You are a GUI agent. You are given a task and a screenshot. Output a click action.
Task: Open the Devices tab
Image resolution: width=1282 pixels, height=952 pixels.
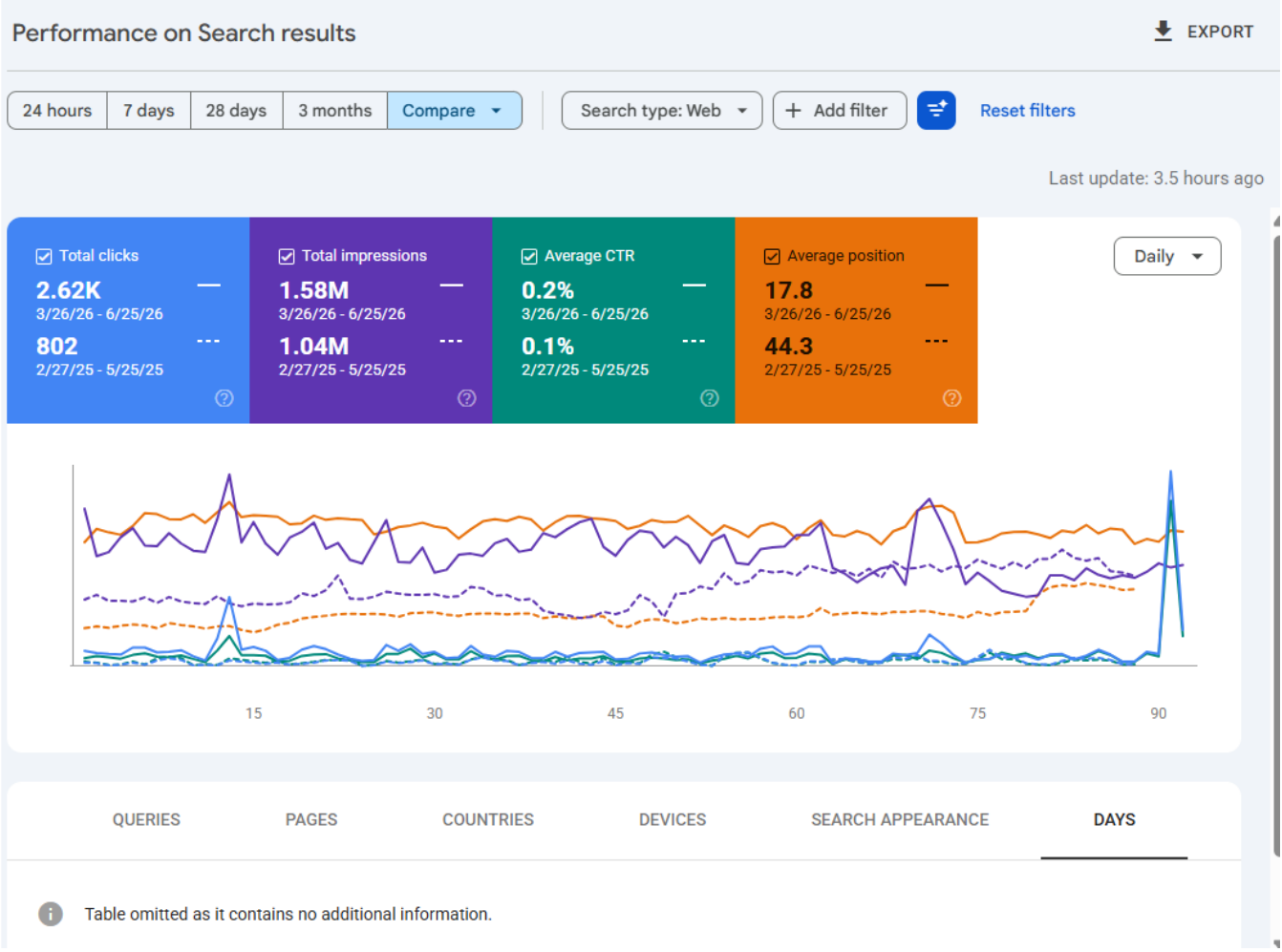coord(673,819)
